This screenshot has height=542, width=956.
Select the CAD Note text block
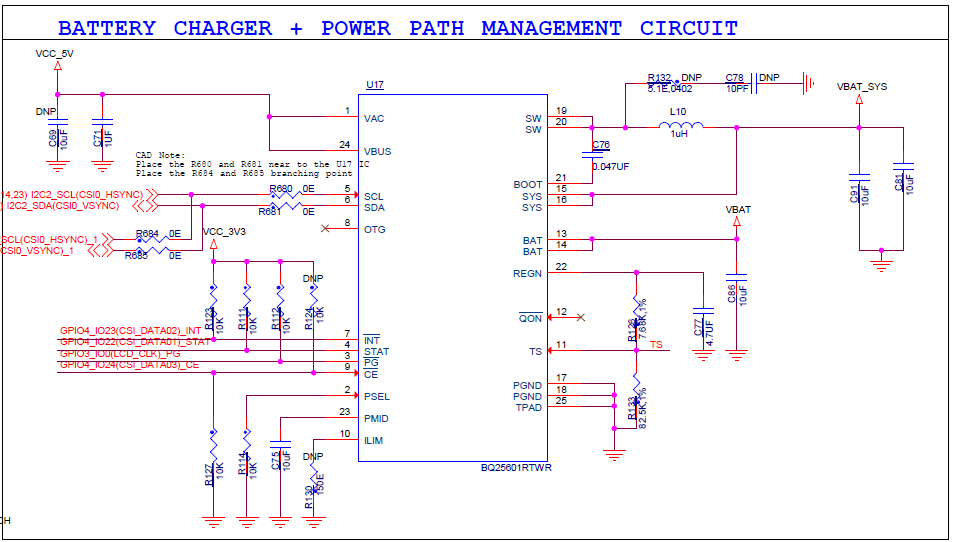[252, 164]
